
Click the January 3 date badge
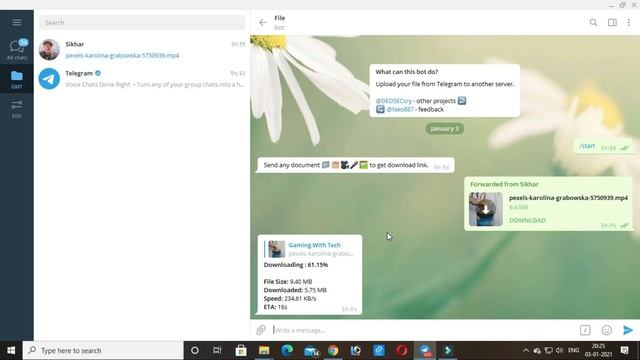coord(444,129)
